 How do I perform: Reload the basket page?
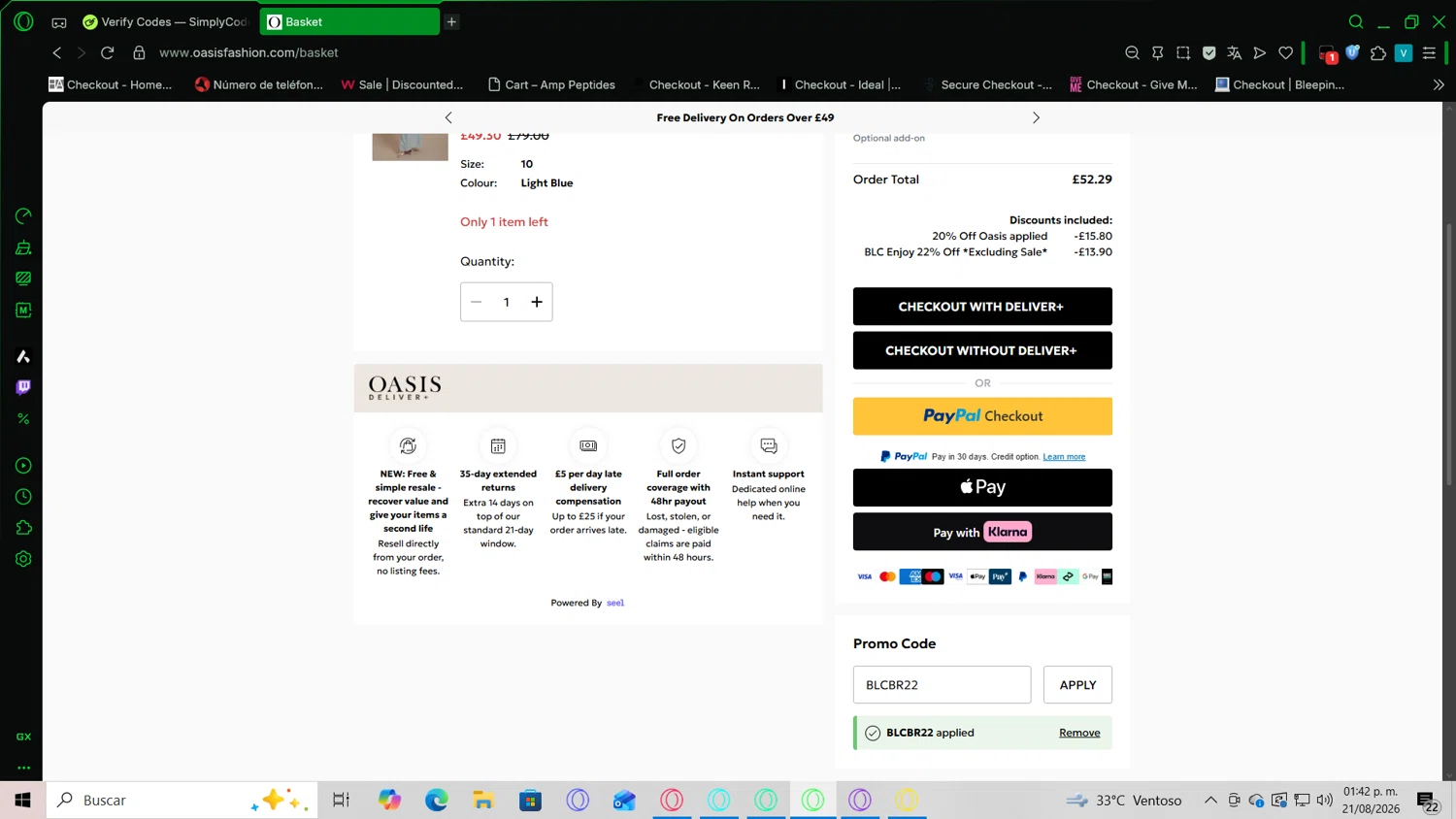coord(108,52)
